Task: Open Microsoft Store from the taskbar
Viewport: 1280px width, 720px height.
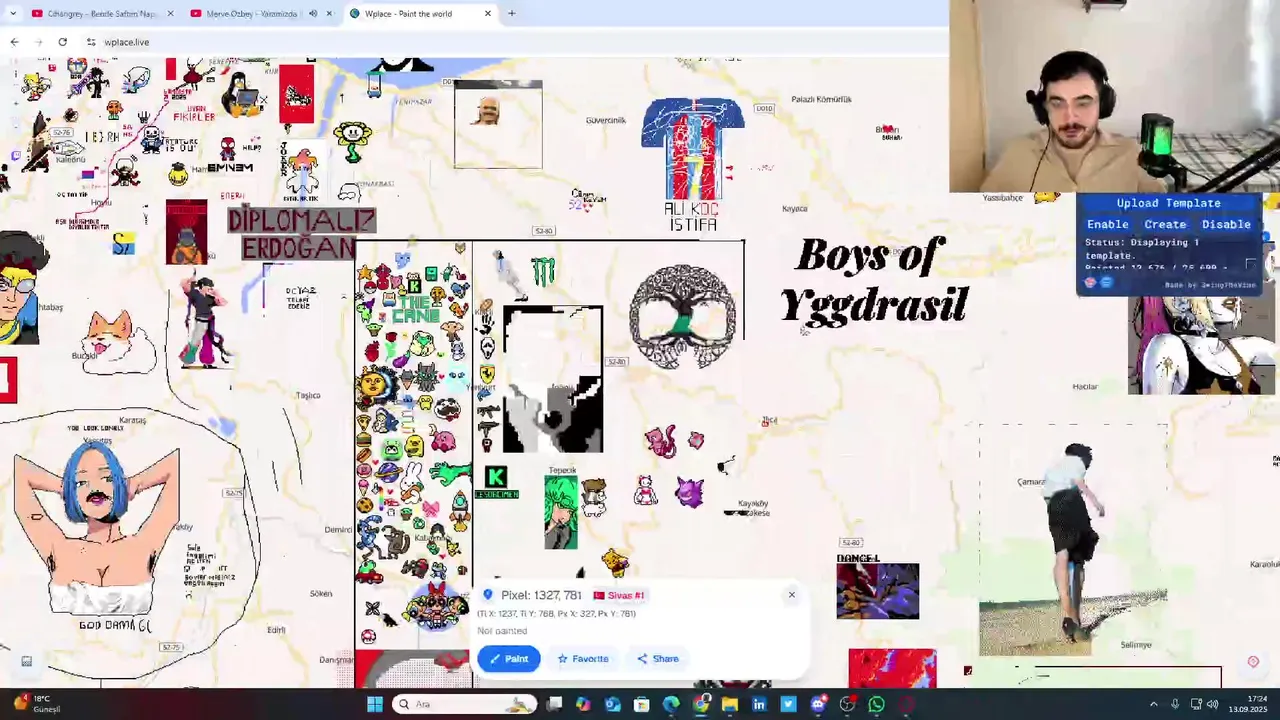Action: pos(642,705)
